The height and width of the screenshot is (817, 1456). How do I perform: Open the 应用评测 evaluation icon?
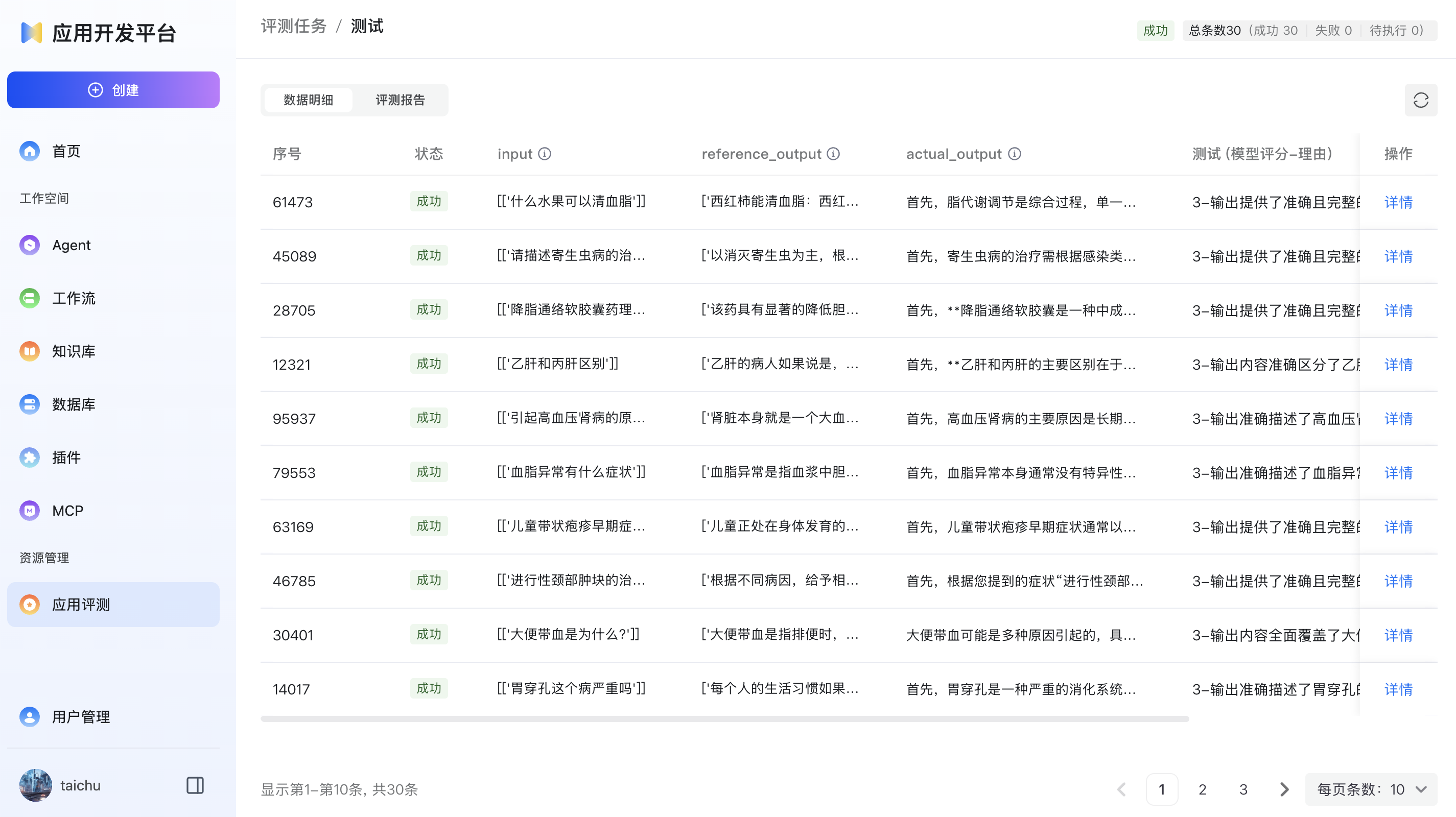[x=29, y=604]
